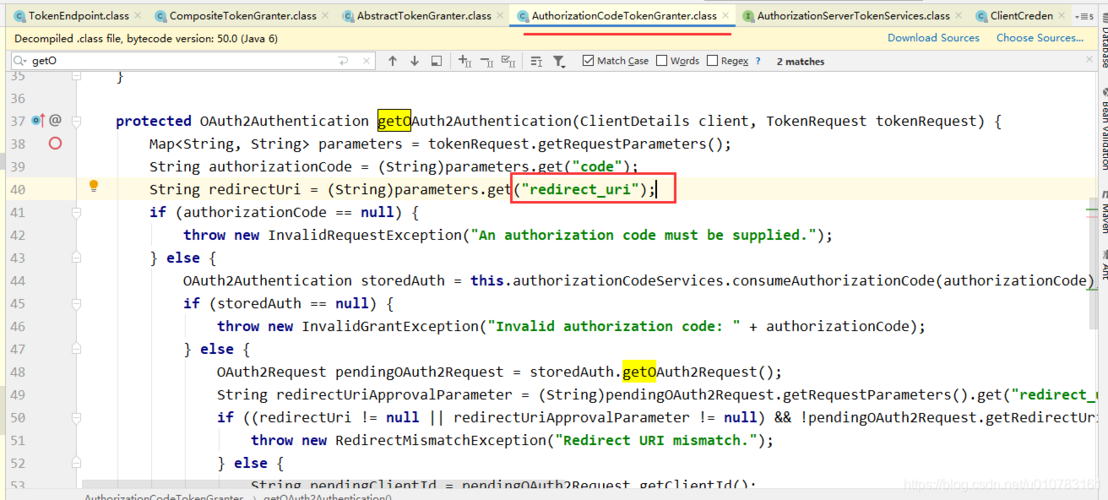Switch to CompositeTokenGranter.class tab
Image resolution: width=1108 pixels, height=500 pixels.
[x=239, y=16]
